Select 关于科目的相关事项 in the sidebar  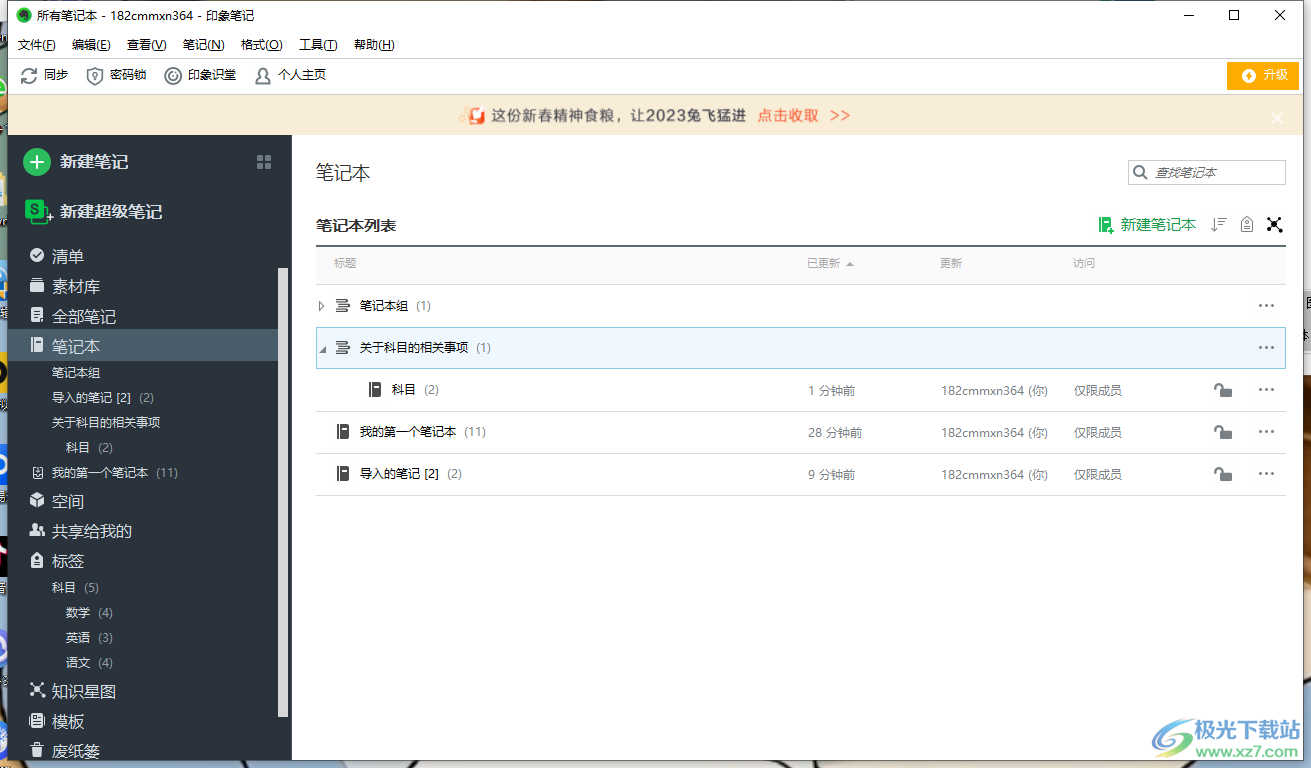106,423
